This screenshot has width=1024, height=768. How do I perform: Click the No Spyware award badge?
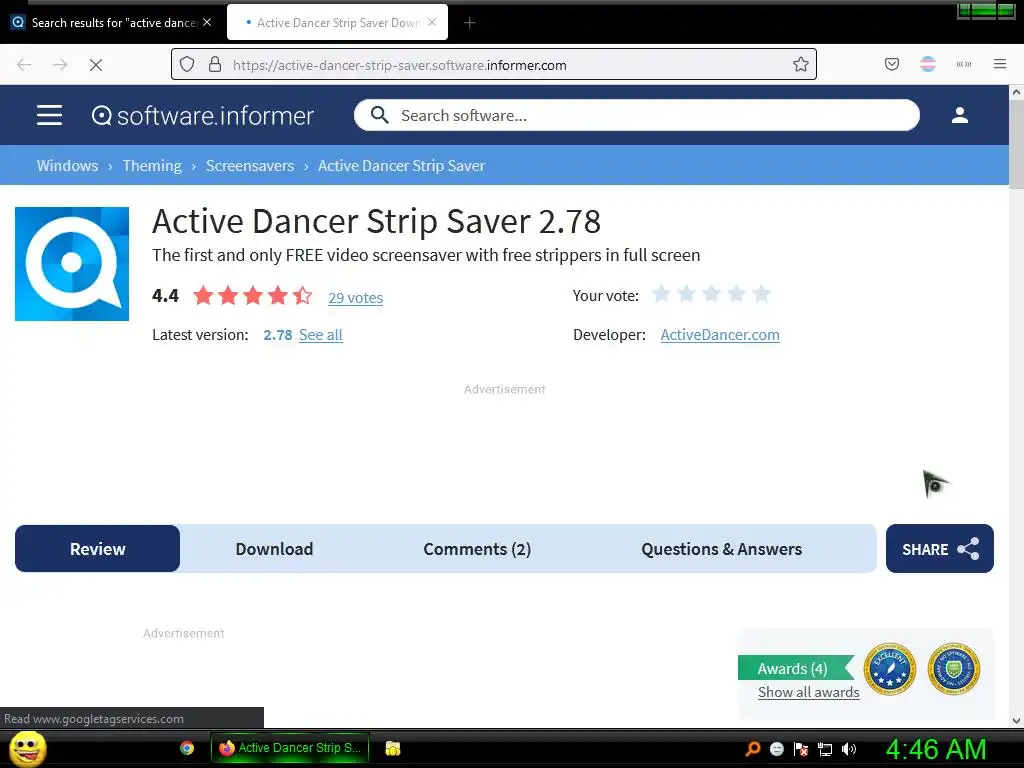click(x=953, y=669)
